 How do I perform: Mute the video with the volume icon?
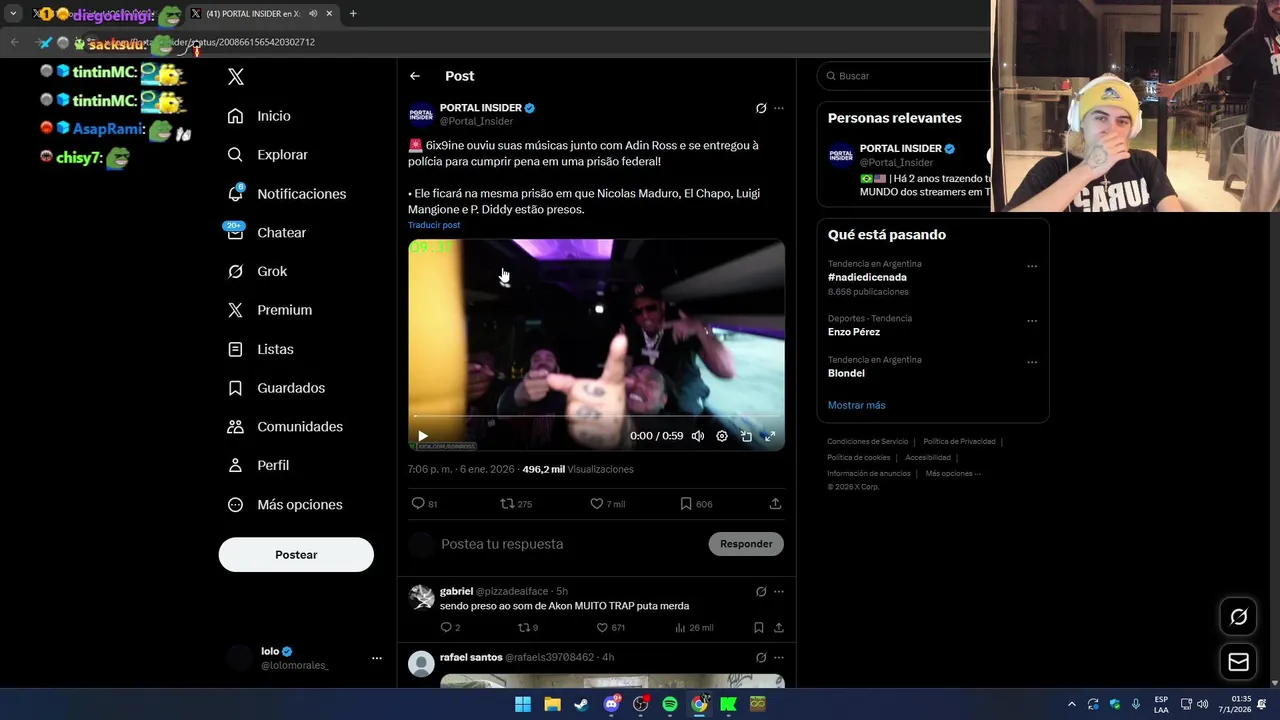[x=698, y=436]
